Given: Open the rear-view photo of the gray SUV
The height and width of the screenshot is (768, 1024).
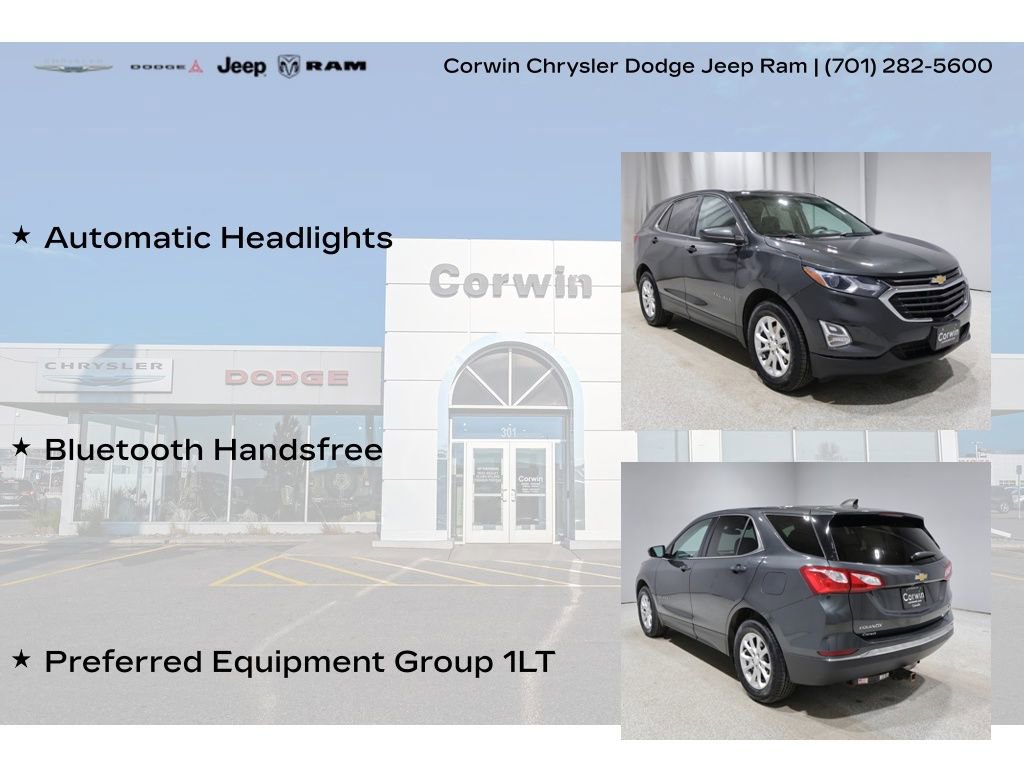Looking at the screenshot, I should 806,601.
